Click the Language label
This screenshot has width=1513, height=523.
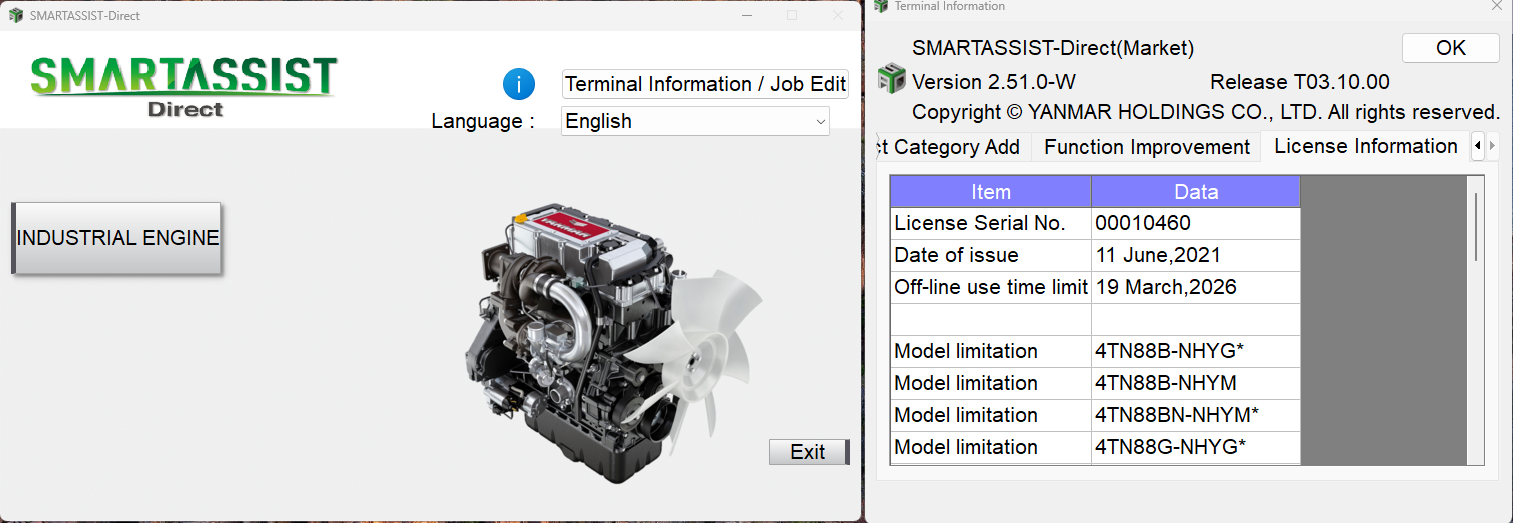[x=483, y=121]
